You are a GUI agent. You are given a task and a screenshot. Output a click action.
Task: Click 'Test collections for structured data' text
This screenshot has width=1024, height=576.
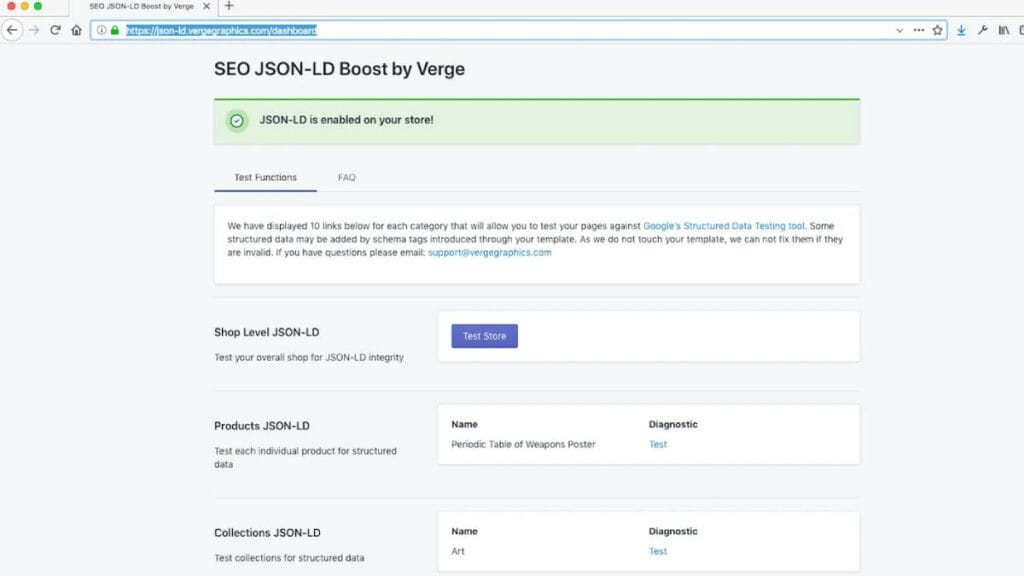click(x=289, y=558)
